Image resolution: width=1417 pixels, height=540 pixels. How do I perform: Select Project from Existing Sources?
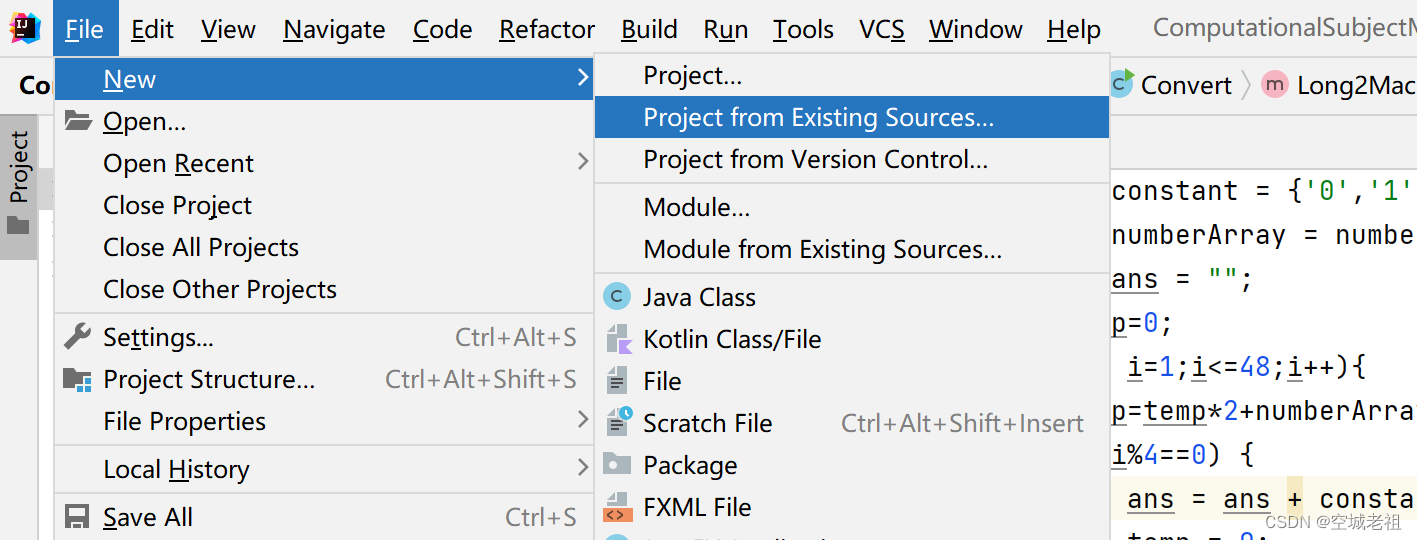click(818, 117)
